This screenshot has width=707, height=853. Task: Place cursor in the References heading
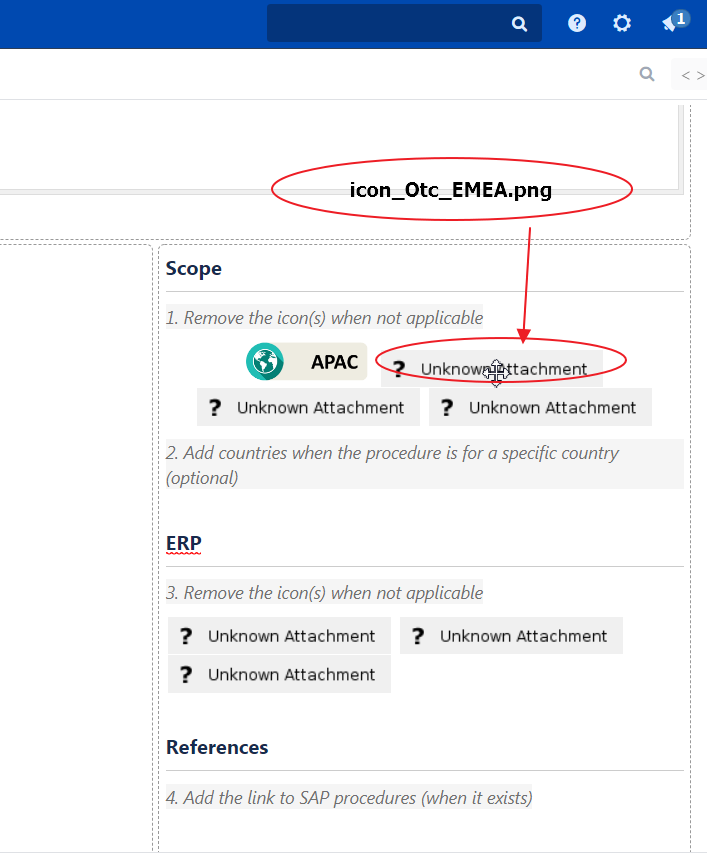(x=217, y=748)
